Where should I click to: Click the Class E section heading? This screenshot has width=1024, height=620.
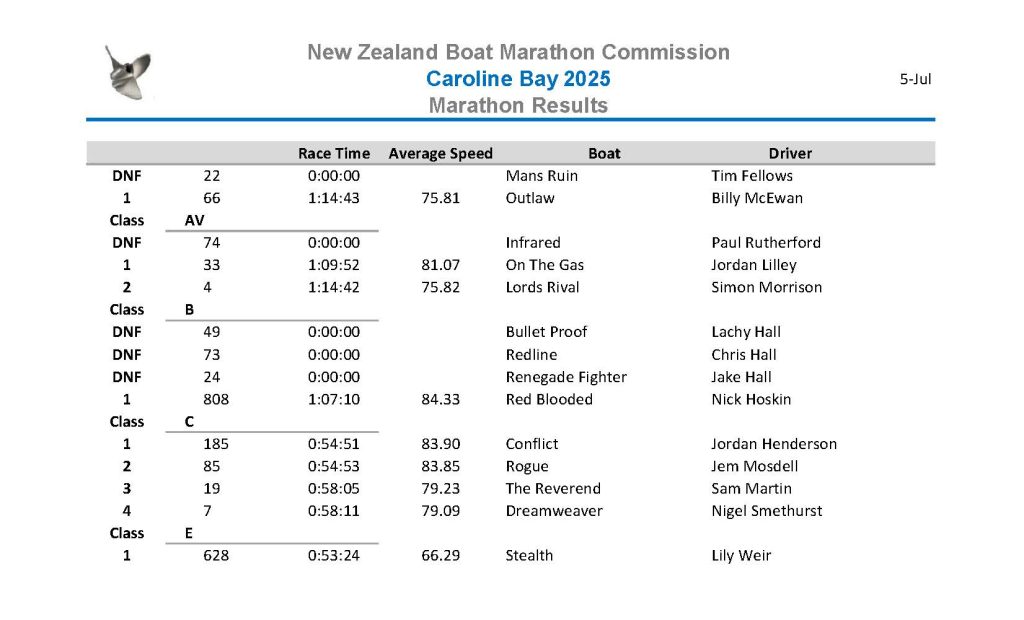tap(152, 533)
